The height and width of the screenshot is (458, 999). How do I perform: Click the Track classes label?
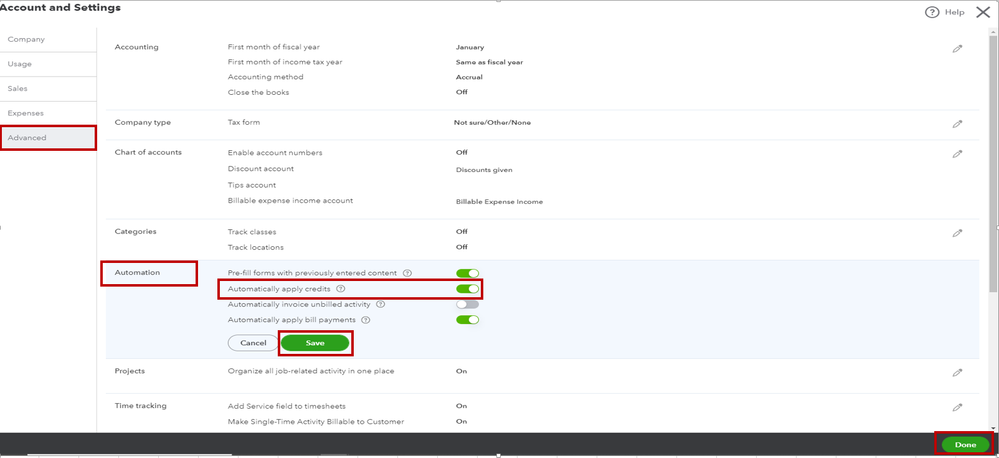tap(252, 232)
